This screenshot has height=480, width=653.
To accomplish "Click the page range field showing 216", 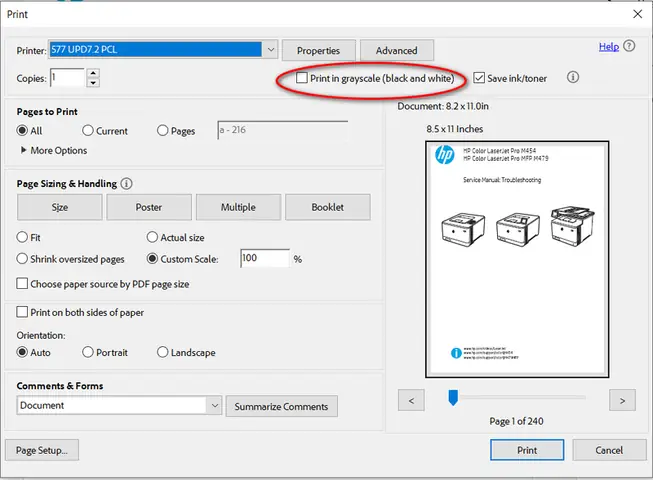I will pos(283,130).
